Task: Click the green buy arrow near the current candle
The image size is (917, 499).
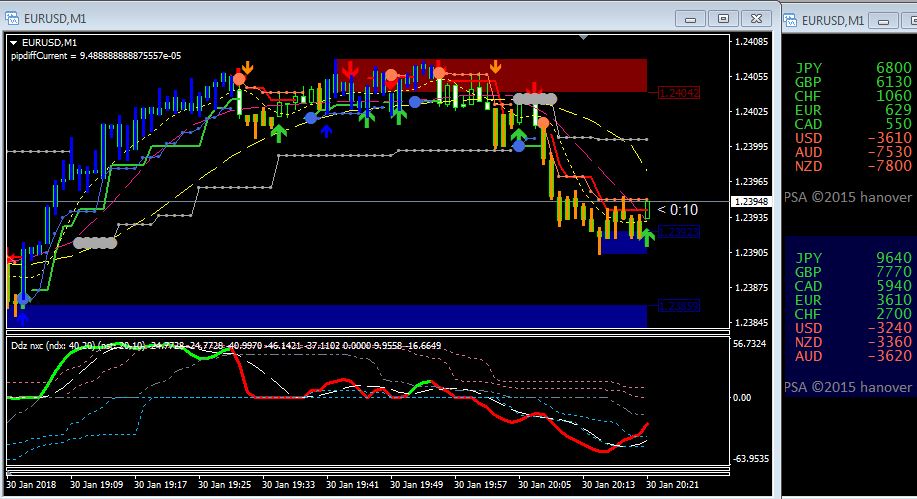Action: tap(647, 238)
